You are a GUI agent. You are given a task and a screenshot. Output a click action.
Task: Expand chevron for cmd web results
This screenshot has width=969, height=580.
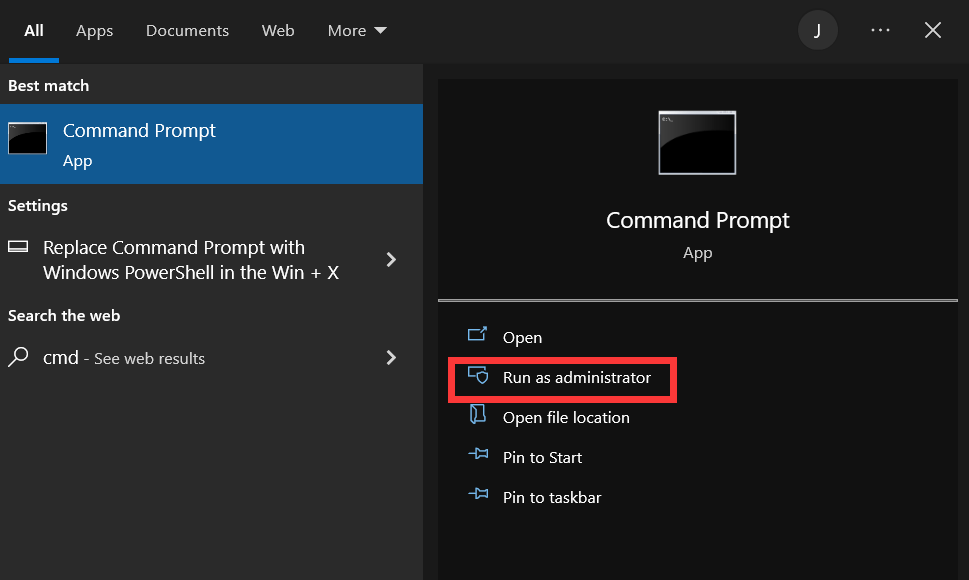click(391, 358)
